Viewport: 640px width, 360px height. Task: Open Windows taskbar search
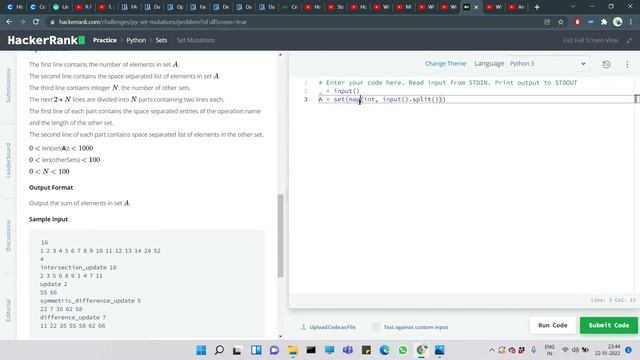click(x=219, y=350)
